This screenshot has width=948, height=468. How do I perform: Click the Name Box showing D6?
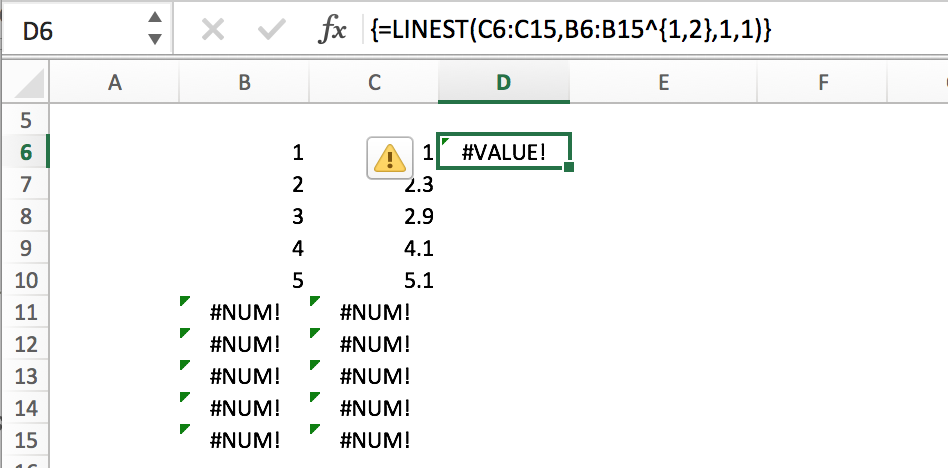(x=70, y=30)
